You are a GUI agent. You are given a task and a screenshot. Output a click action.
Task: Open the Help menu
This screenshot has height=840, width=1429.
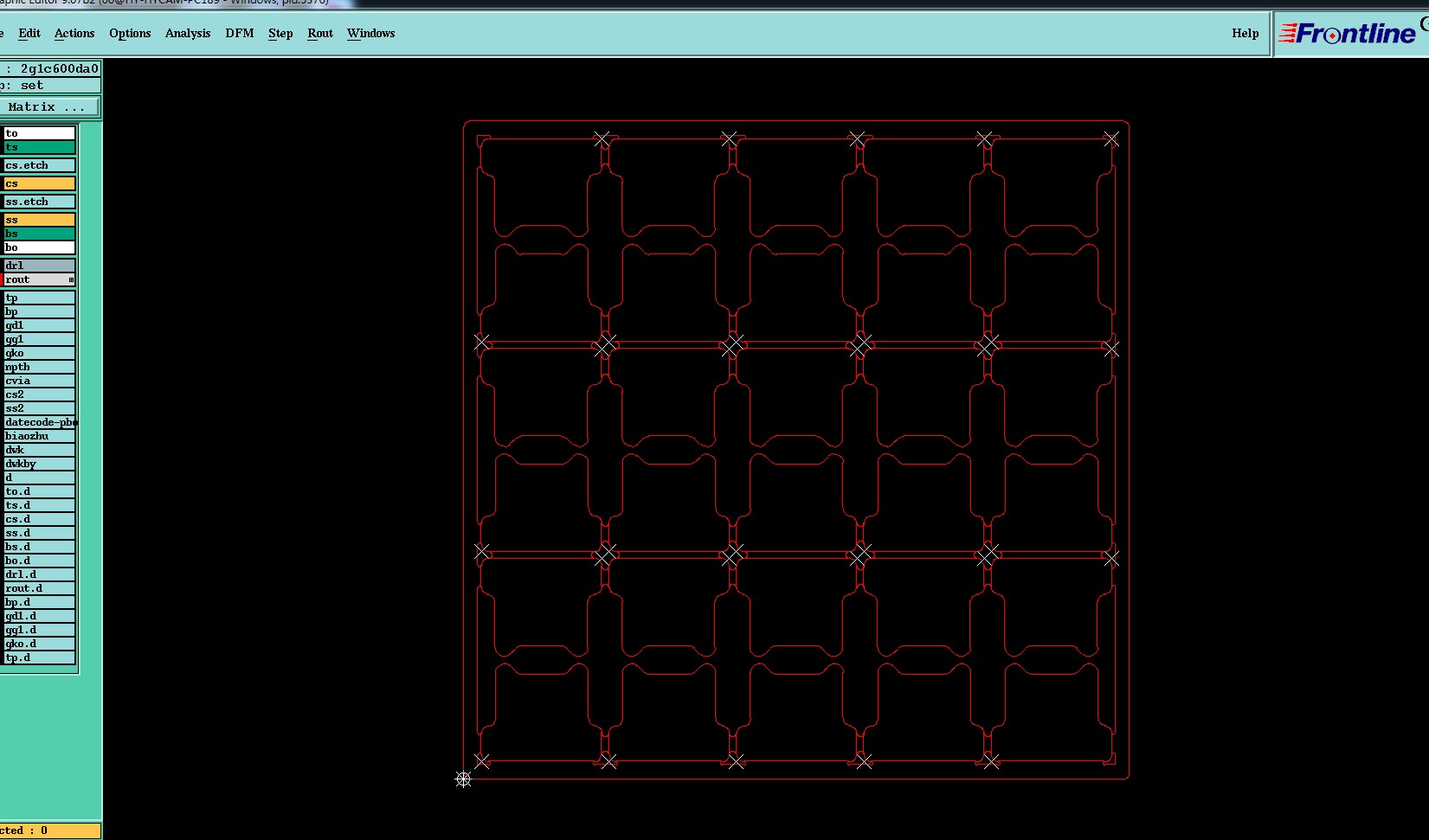(1246, 33)
